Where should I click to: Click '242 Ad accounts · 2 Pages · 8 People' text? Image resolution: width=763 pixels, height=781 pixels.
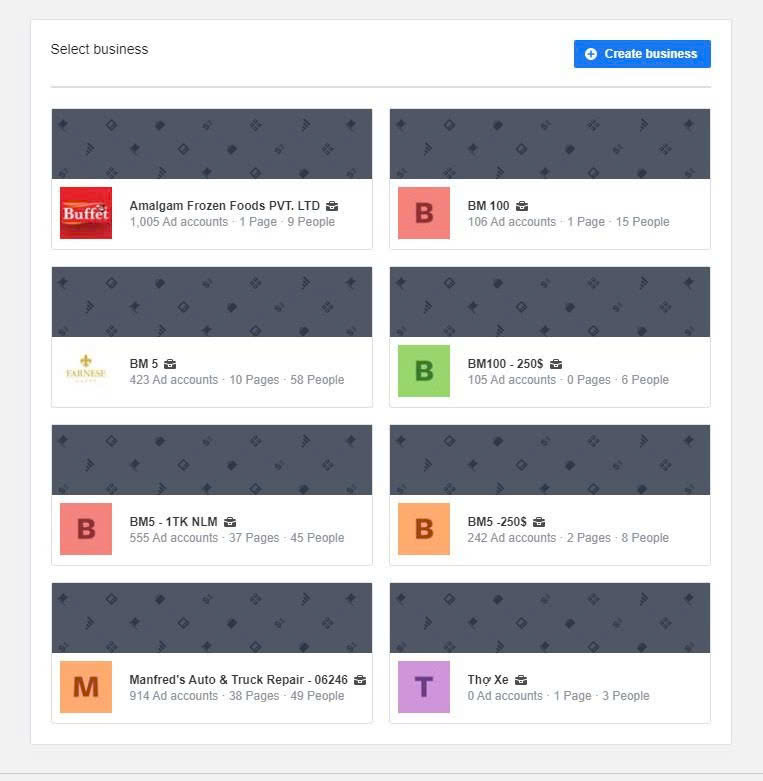(568, 537)
